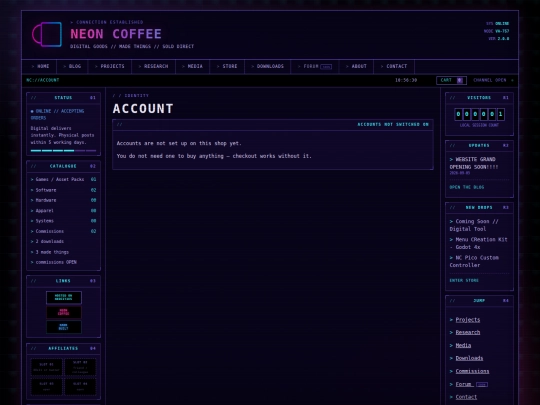Click the ENTER STORE link
Viewport: 540px width, 405px height.
(464, 281)
